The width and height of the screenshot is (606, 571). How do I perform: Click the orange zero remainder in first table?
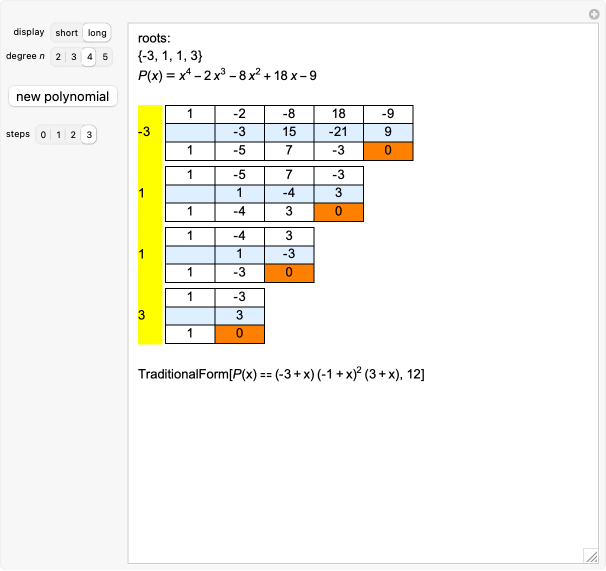(388, 150)
